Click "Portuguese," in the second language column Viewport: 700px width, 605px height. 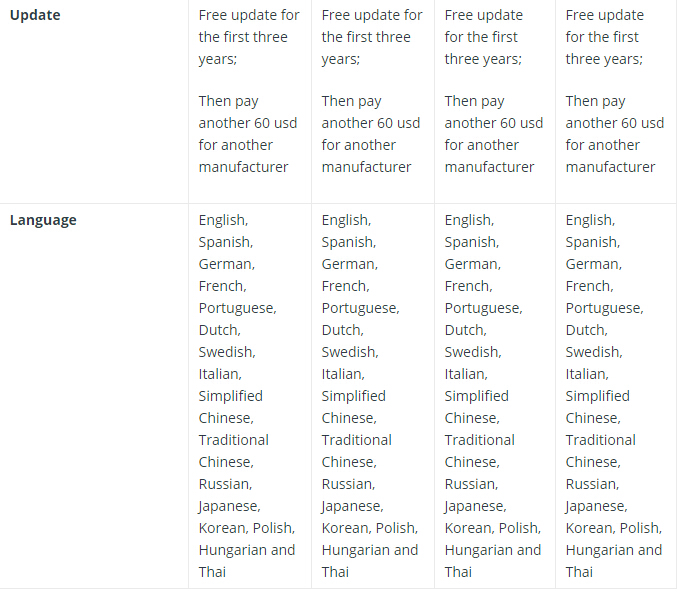coord(360,308)
